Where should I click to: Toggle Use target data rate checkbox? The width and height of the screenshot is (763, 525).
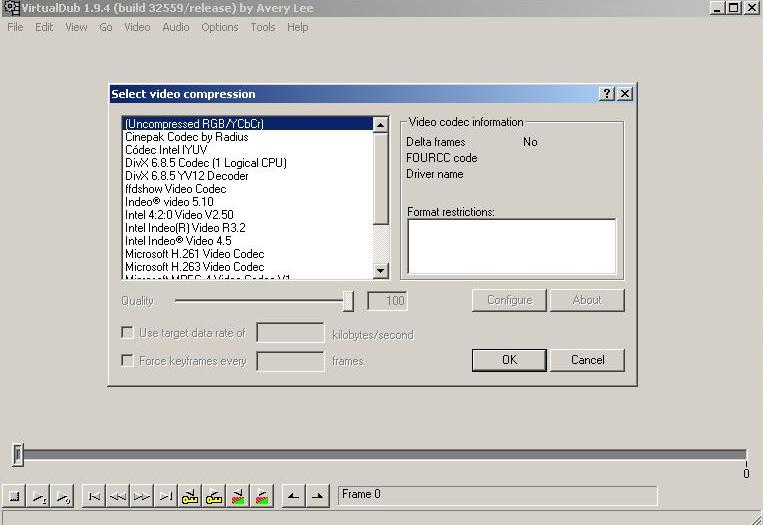pyautogui.click(x=127, y=333)
